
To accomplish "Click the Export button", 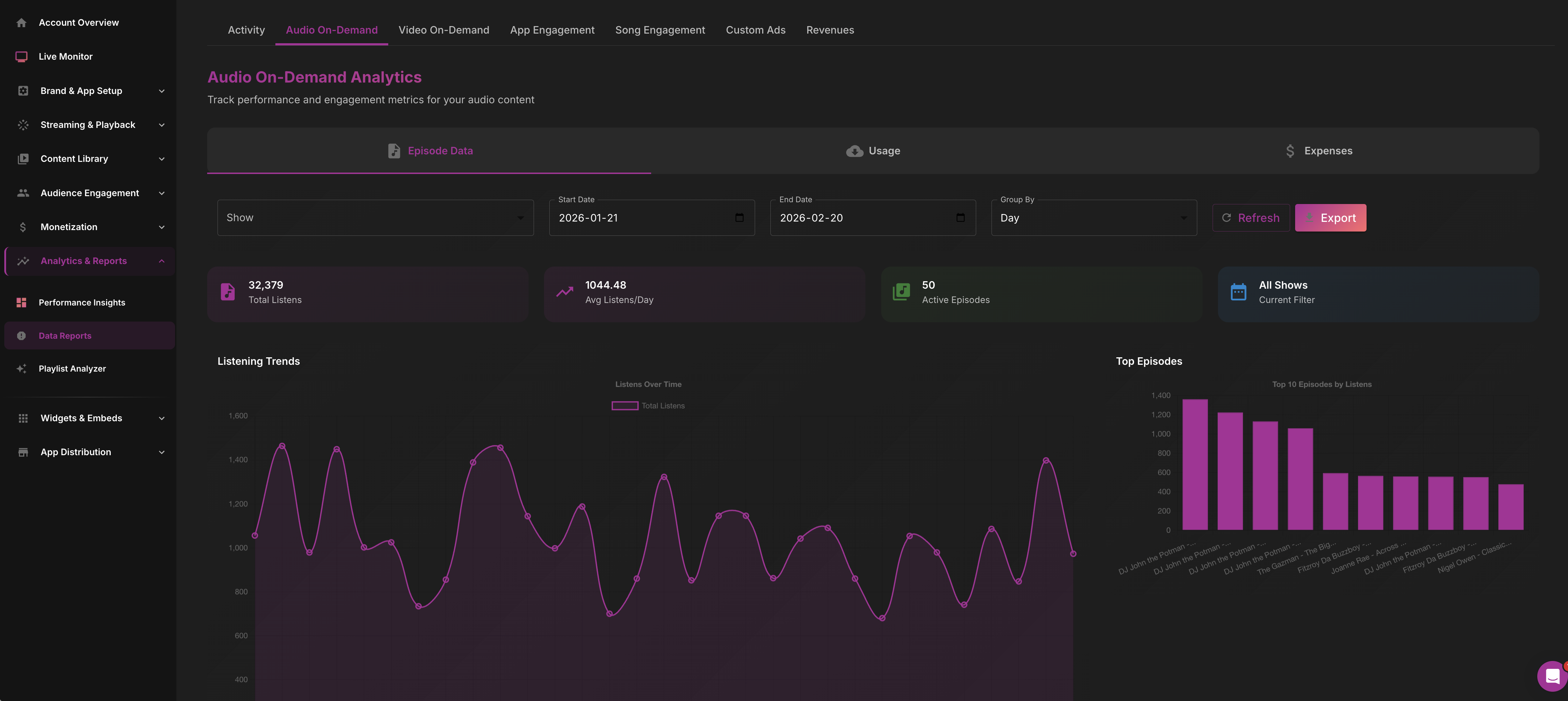I will pyautogui.click(x=1330, y=218).
